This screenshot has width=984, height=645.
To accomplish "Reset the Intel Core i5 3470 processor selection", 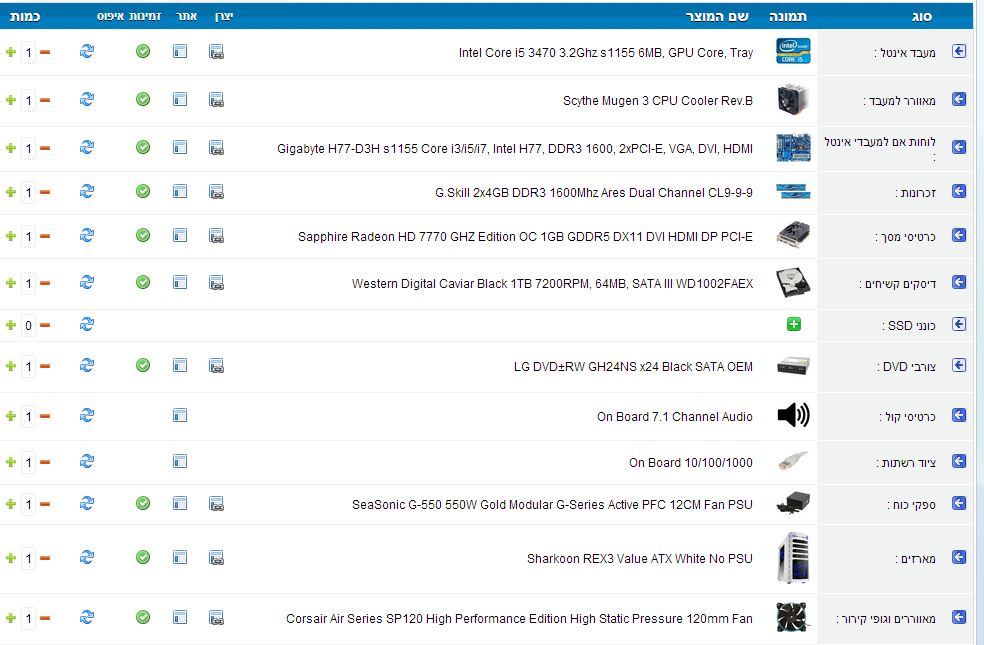I will pos(87,52).
